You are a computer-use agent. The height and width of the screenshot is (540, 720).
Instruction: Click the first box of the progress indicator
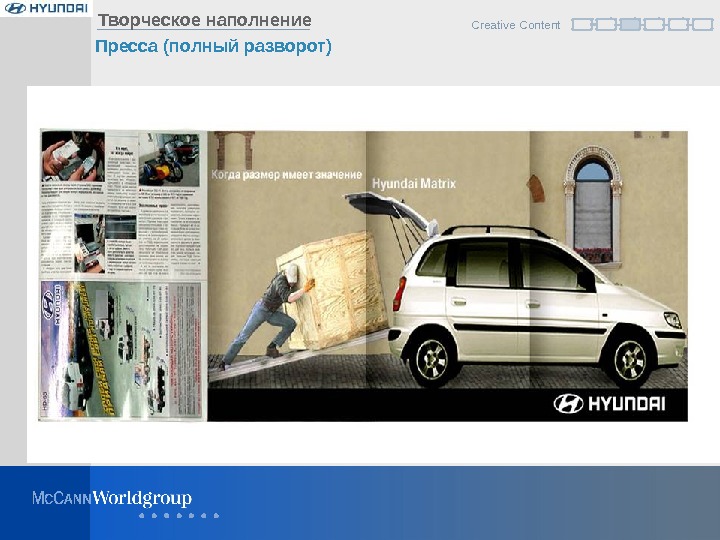[x=582, y=24]
